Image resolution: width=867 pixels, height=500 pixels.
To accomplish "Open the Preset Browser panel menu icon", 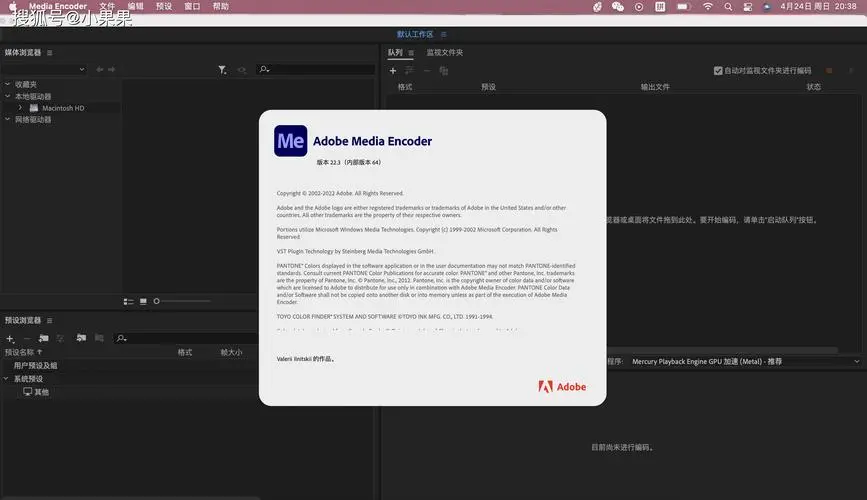I will coord(50,321).
